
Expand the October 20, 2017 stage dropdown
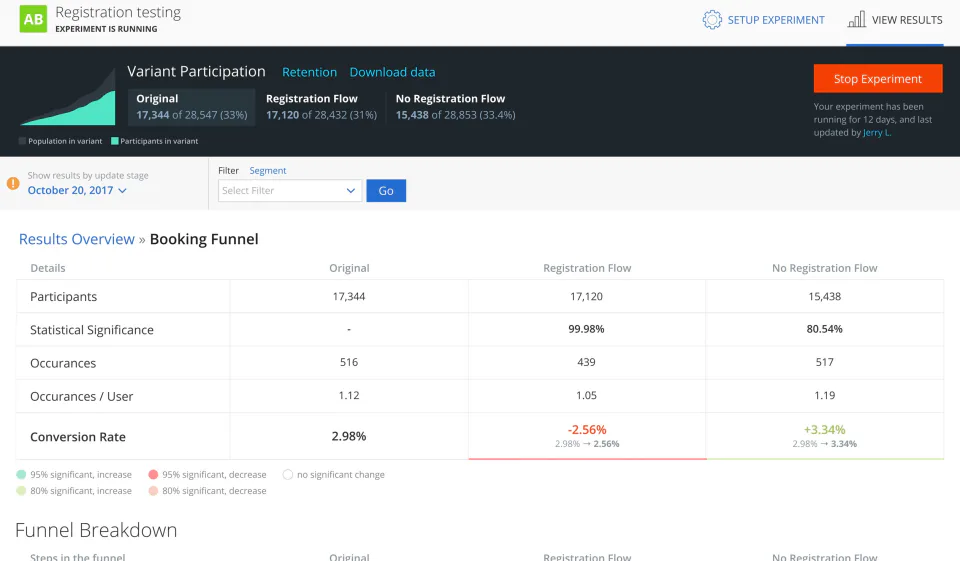[x=77, y=190]
